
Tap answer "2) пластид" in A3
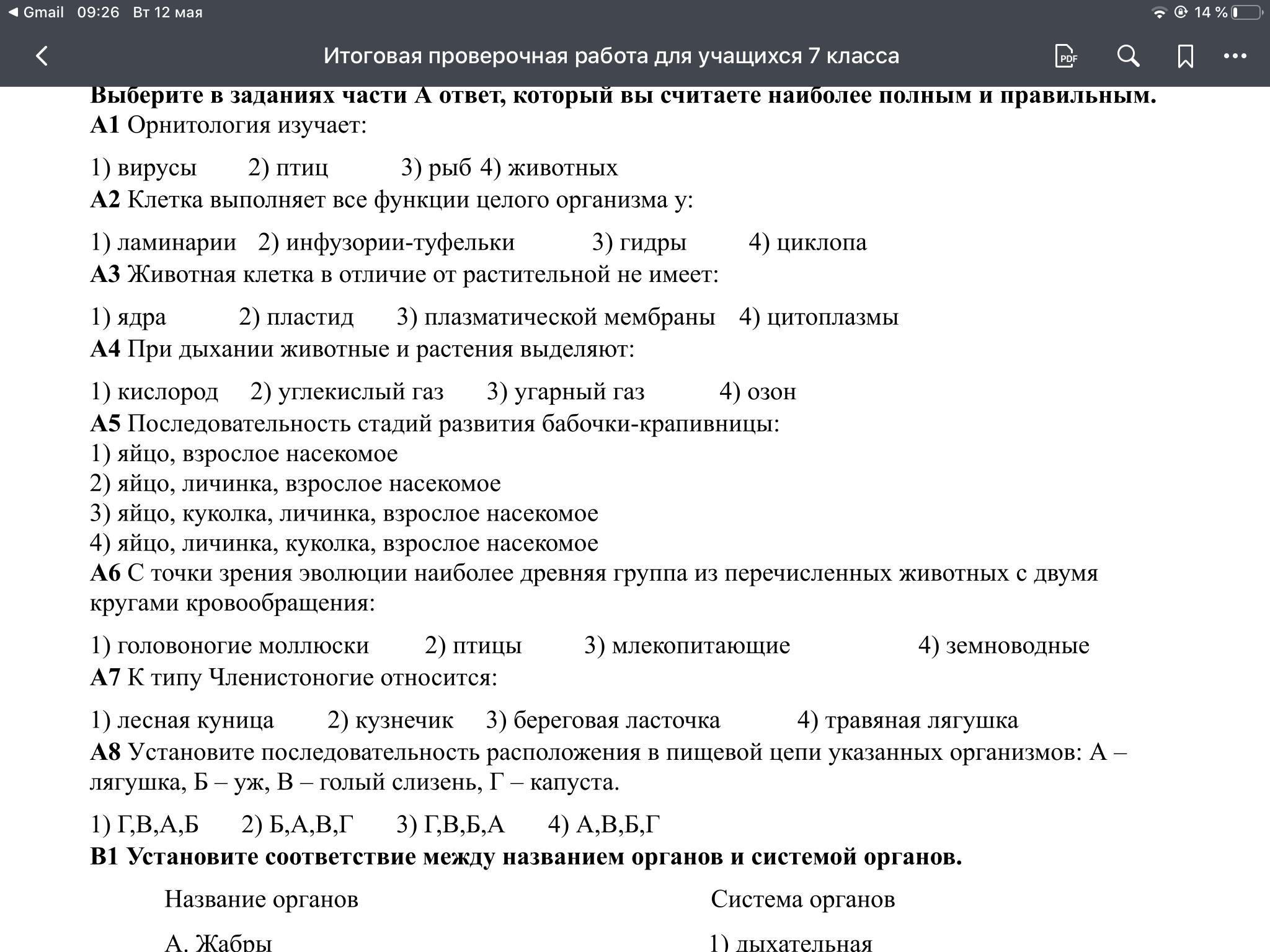[x=296, y=317]
